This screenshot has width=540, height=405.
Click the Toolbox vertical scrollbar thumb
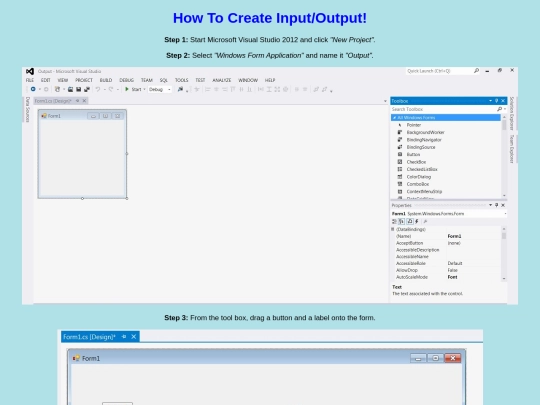tap(504, 125)
